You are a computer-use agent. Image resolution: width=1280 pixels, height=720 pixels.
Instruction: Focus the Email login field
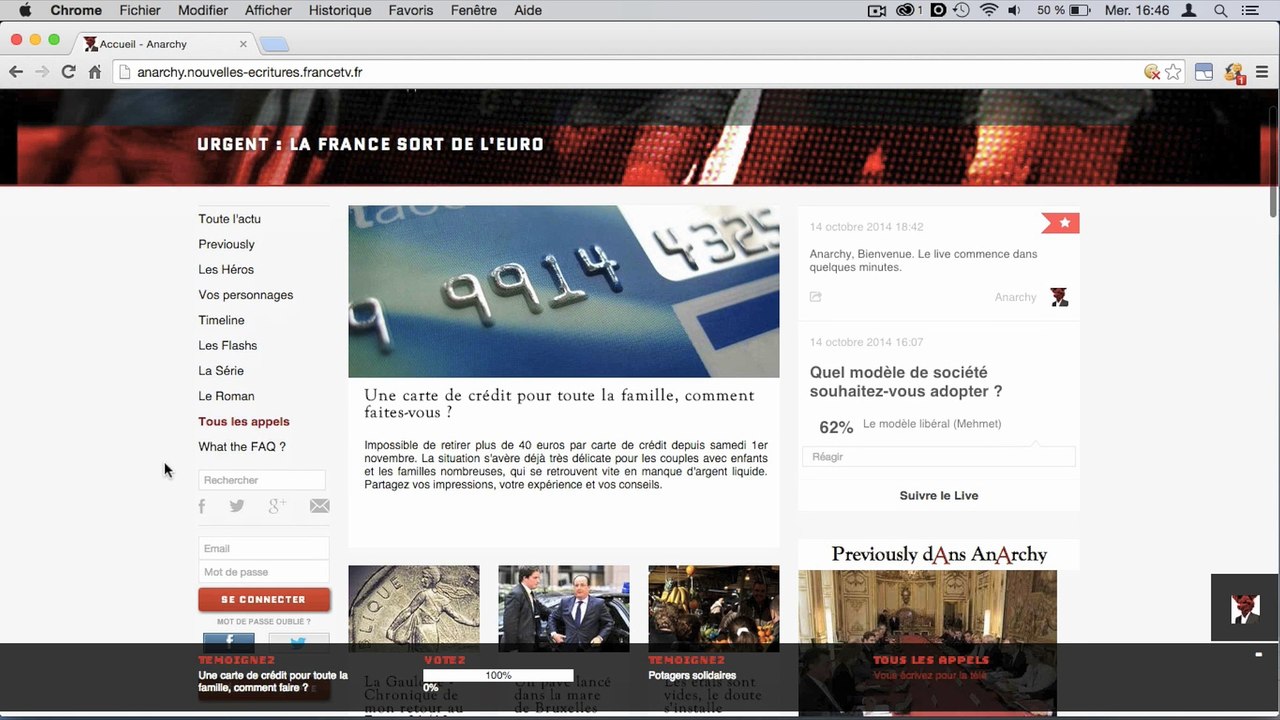point(264,548)
